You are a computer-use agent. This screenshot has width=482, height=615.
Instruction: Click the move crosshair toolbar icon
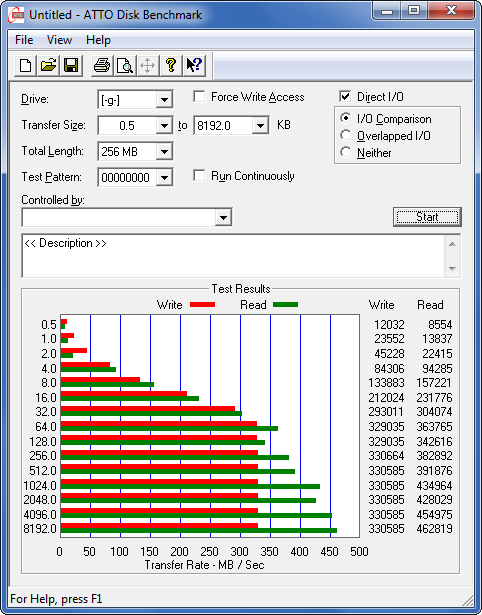click(x=147, y=66)
